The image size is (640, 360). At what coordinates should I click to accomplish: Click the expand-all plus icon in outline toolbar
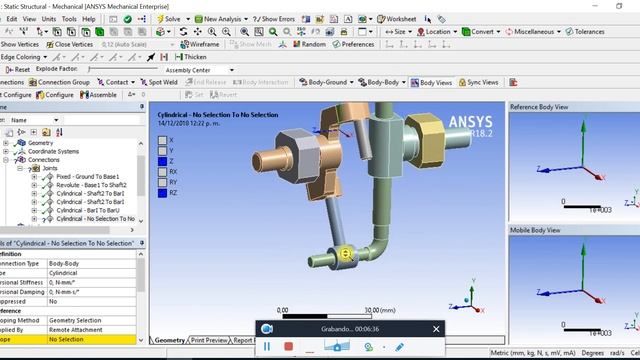pos(33,132)
